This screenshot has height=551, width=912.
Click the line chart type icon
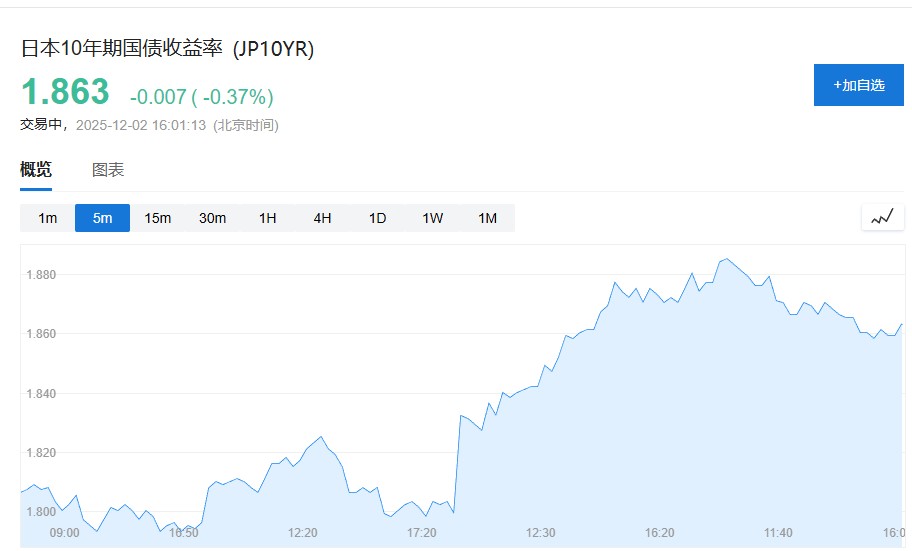click(882, 217)
